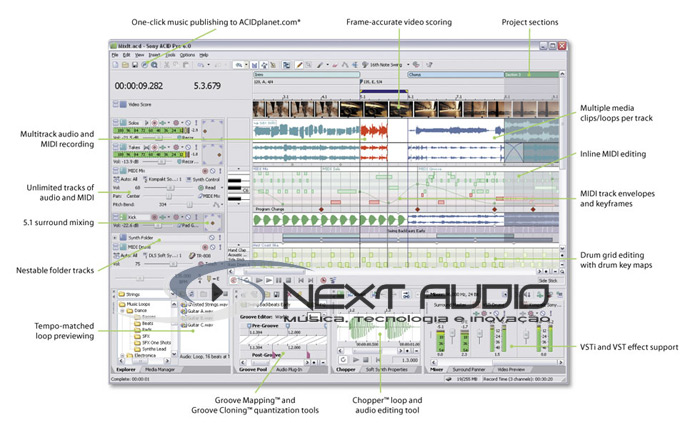Screen dimensions: 700x440
Task: Click the 00:00:09.282 time display
Action: [x=139, y=86]
